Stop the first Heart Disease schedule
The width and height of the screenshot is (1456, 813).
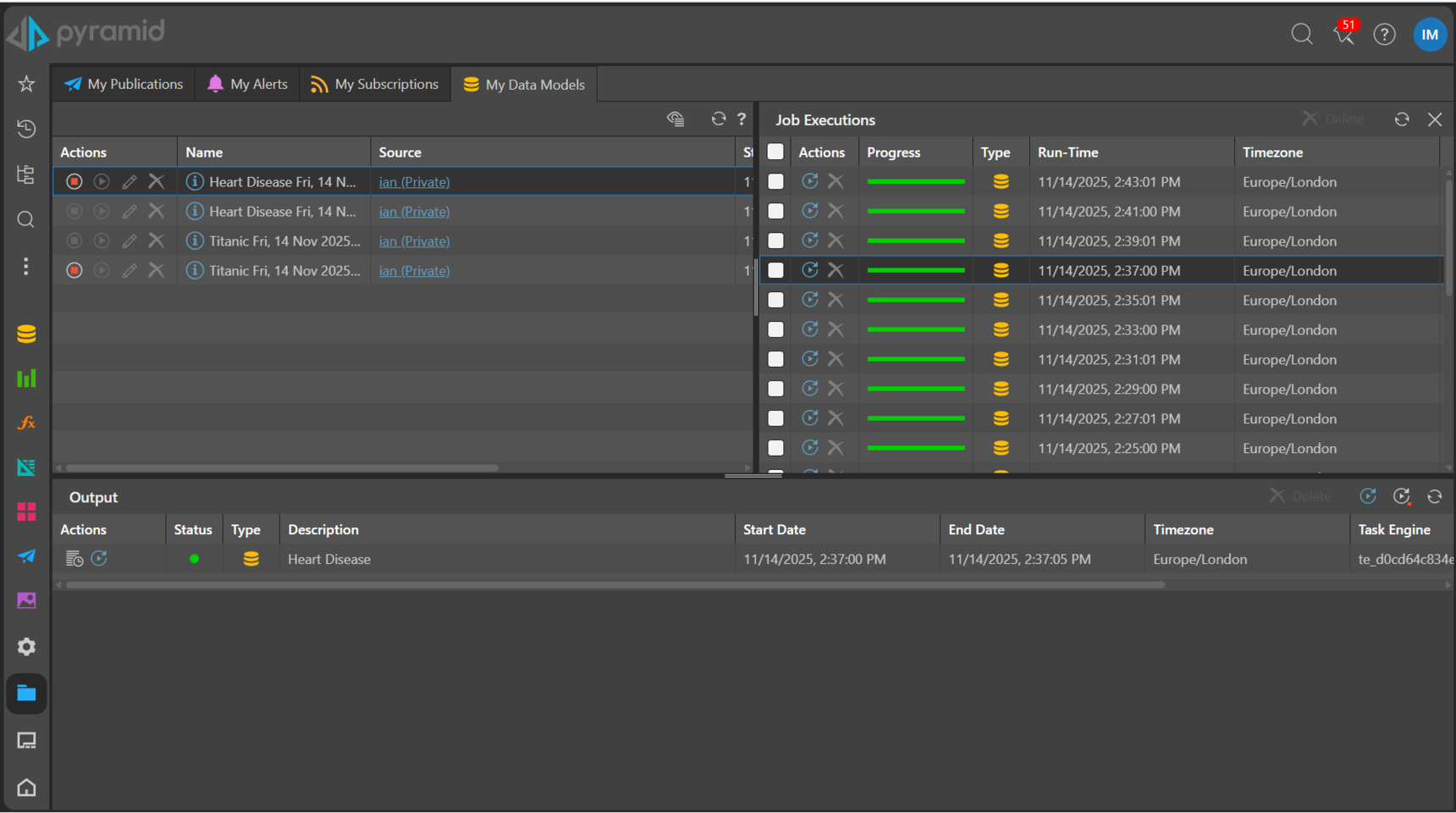pos(74,182)
